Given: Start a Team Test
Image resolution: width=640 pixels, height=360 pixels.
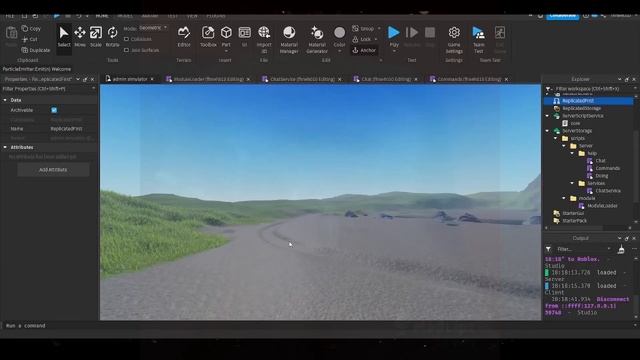Looking at the screenshot, I should [478, 39].
